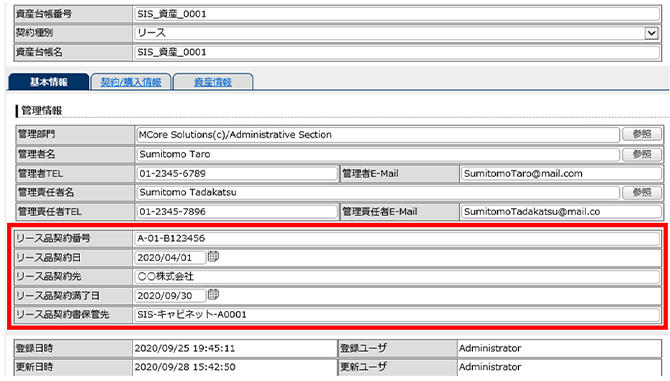Click the 管理責任者E-Mail field
Viewport: 670px width, 381px height.
(x=561, y=212)
